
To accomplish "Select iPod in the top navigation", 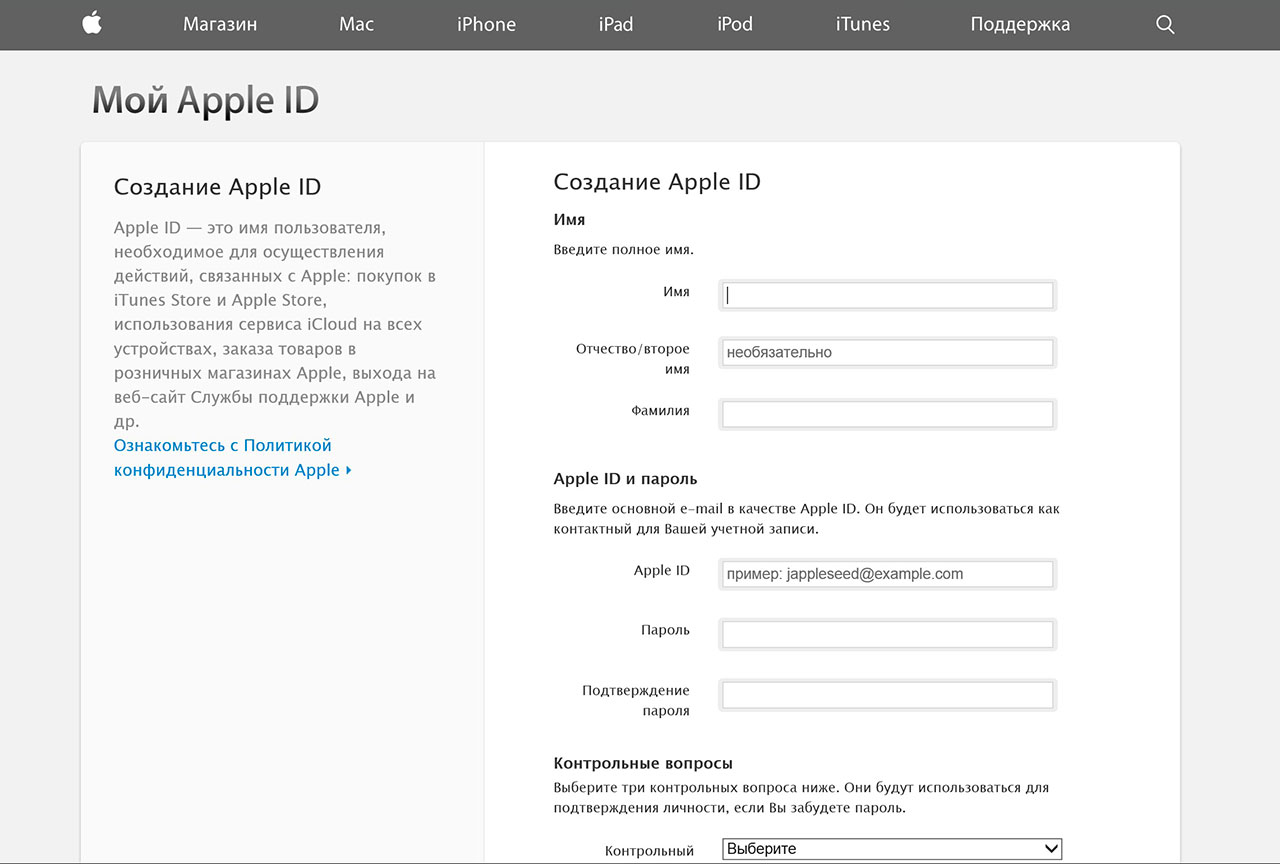I will pyautogui.click(x=735, y=25).
